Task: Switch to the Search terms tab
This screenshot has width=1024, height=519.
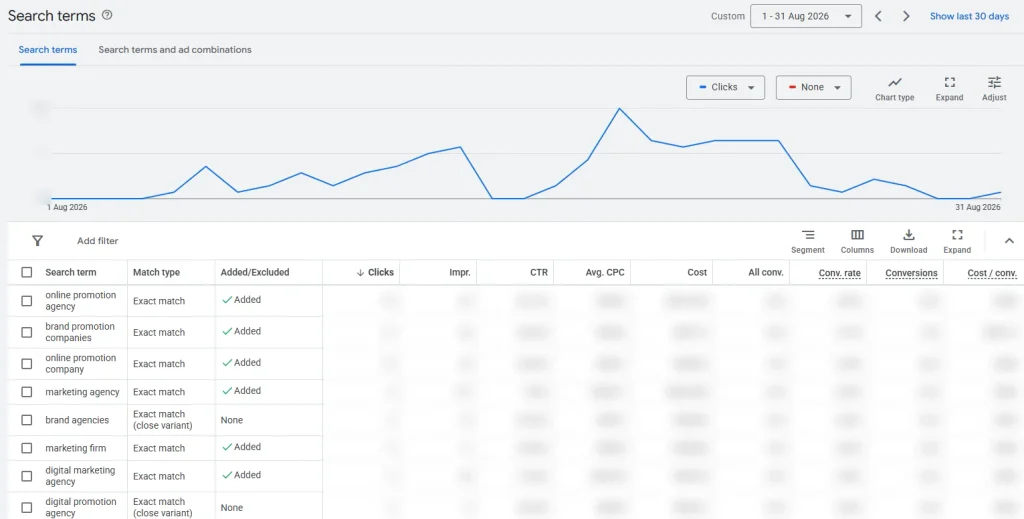Action: pyautogui.click(x=48, y=50)
